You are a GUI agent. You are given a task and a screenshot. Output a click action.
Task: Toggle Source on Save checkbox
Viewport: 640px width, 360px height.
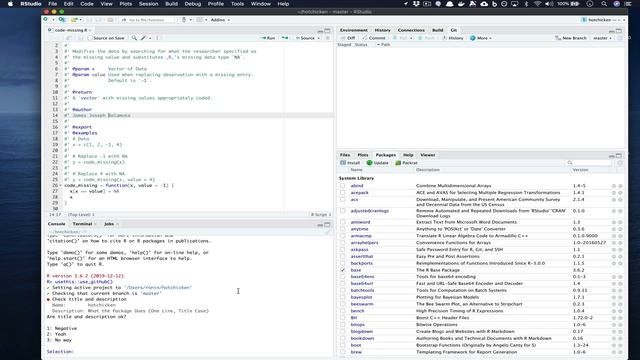pyautogui.click(x=90, y=38)
